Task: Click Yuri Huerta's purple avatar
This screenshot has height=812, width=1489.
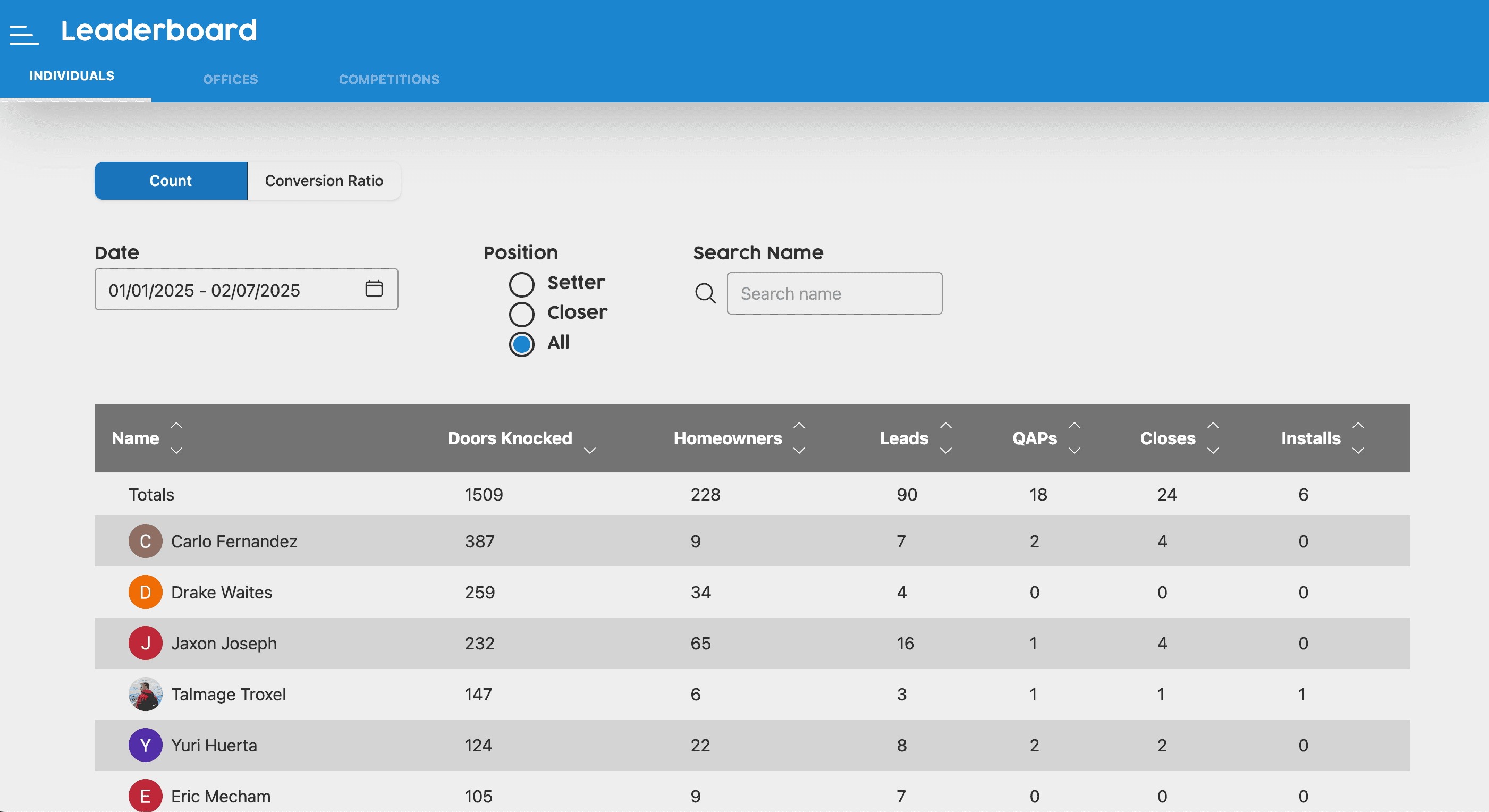Action: [145, 745]
